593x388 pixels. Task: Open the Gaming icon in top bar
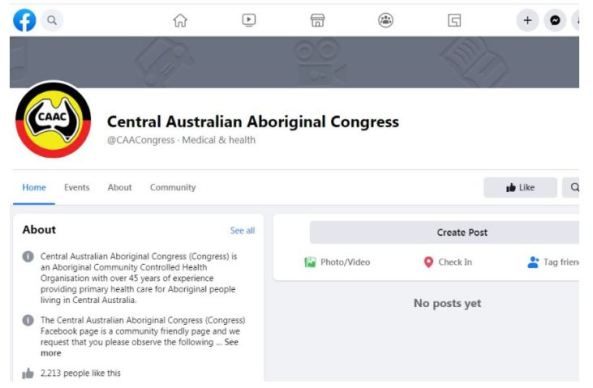[x=454, y=20]
